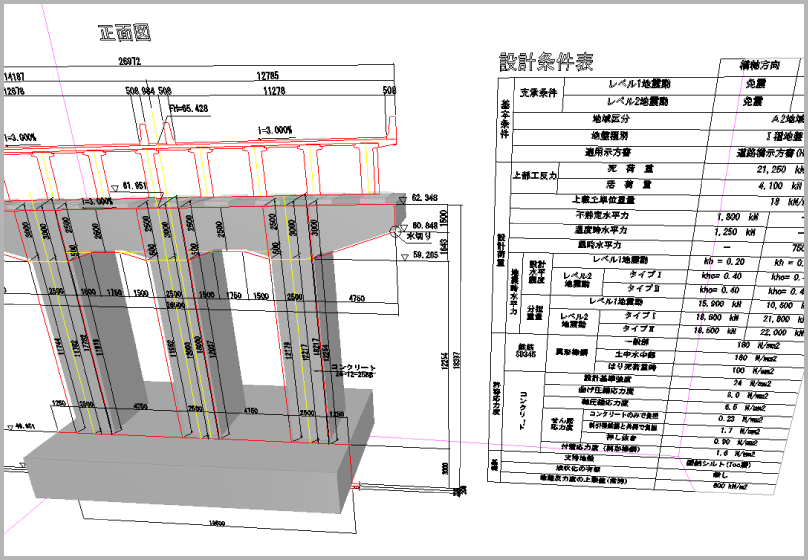This screenshot has width=808, height=560.
Task: Click the 0.90 N/mm2 value
Action: tap(736, 442)
